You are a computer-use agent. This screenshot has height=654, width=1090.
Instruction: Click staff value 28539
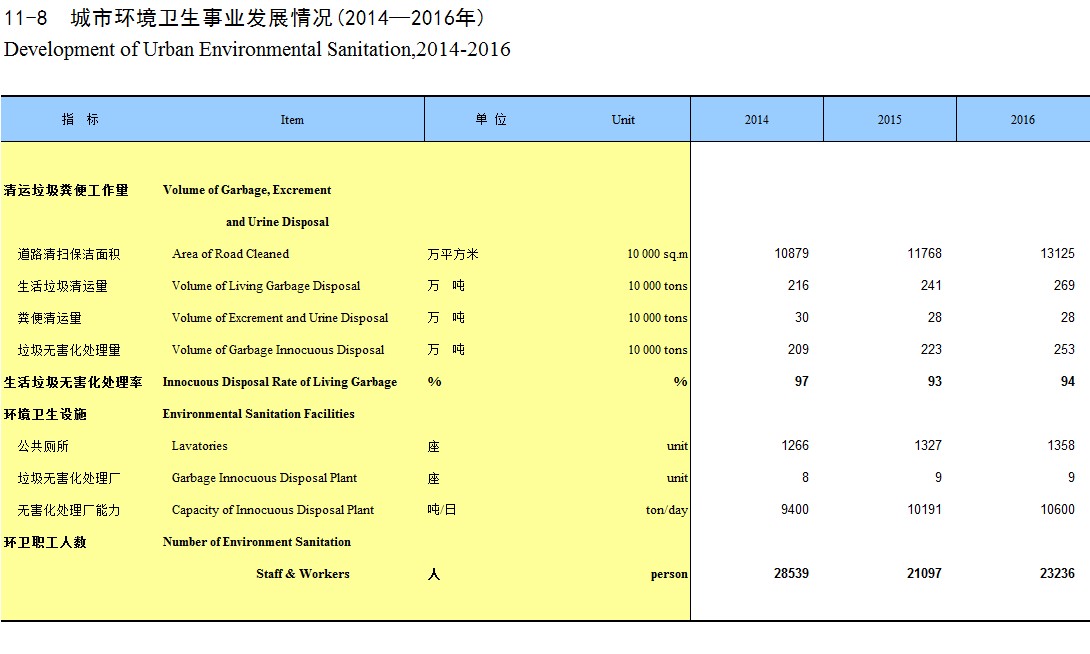[x=791, y=573]
